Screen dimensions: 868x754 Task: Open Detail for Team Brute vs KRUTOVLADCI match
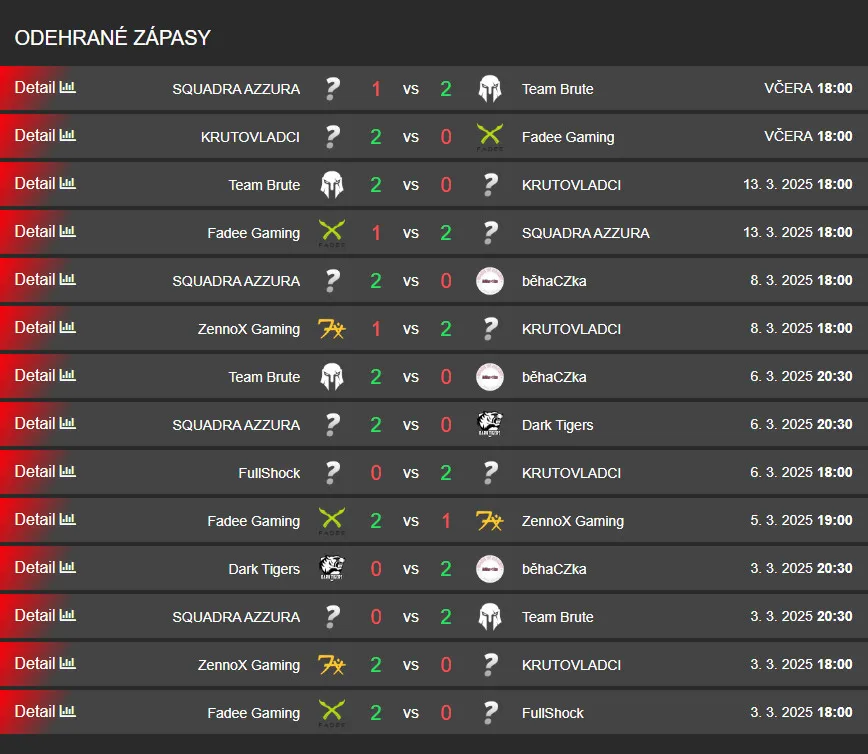pyautogui.click(x=35, y=183)
